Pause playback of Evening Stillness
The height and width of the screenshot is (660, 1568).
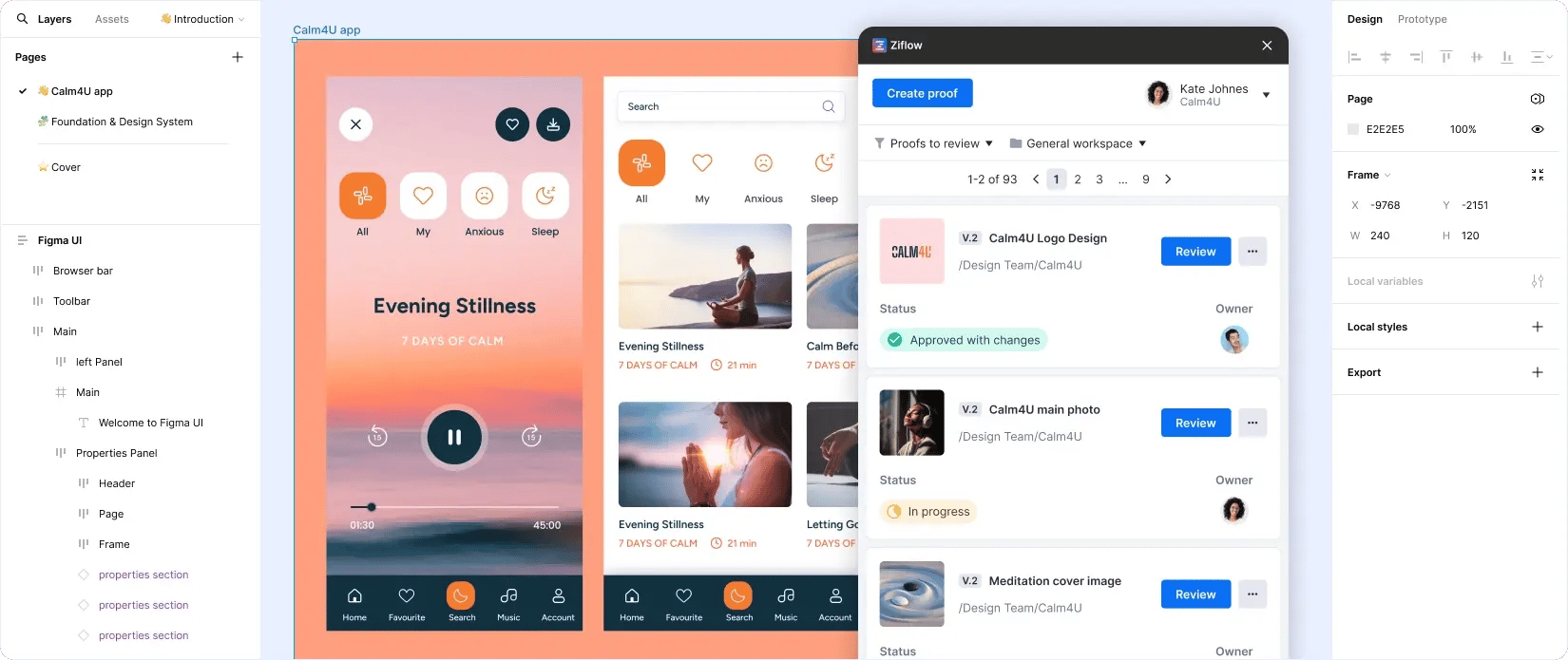[454, 437]
